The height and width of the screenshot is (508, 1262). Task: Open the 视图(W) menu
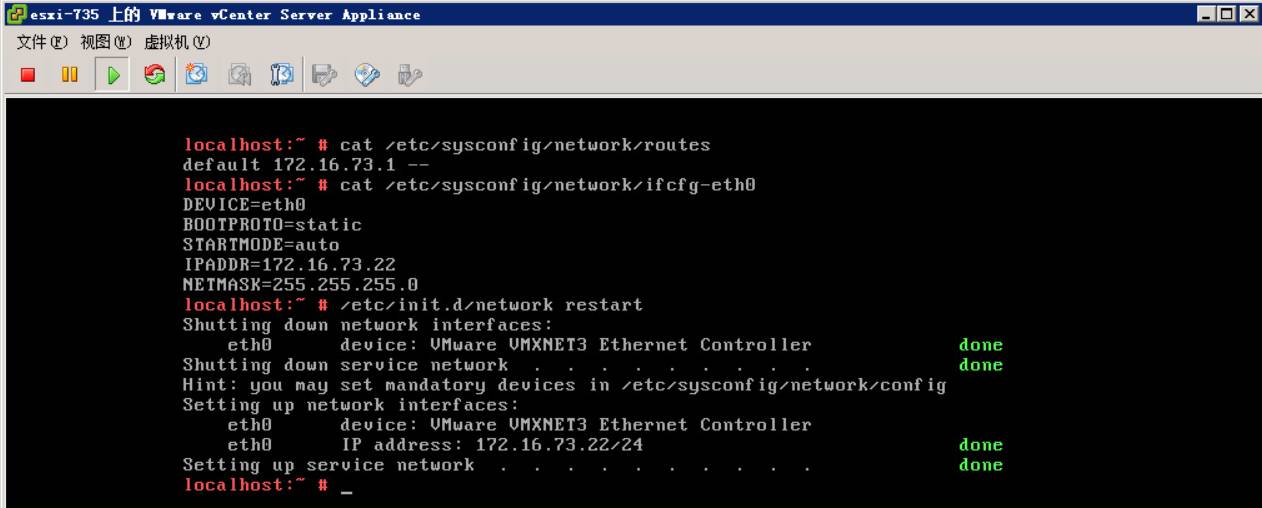pos(106,42)
